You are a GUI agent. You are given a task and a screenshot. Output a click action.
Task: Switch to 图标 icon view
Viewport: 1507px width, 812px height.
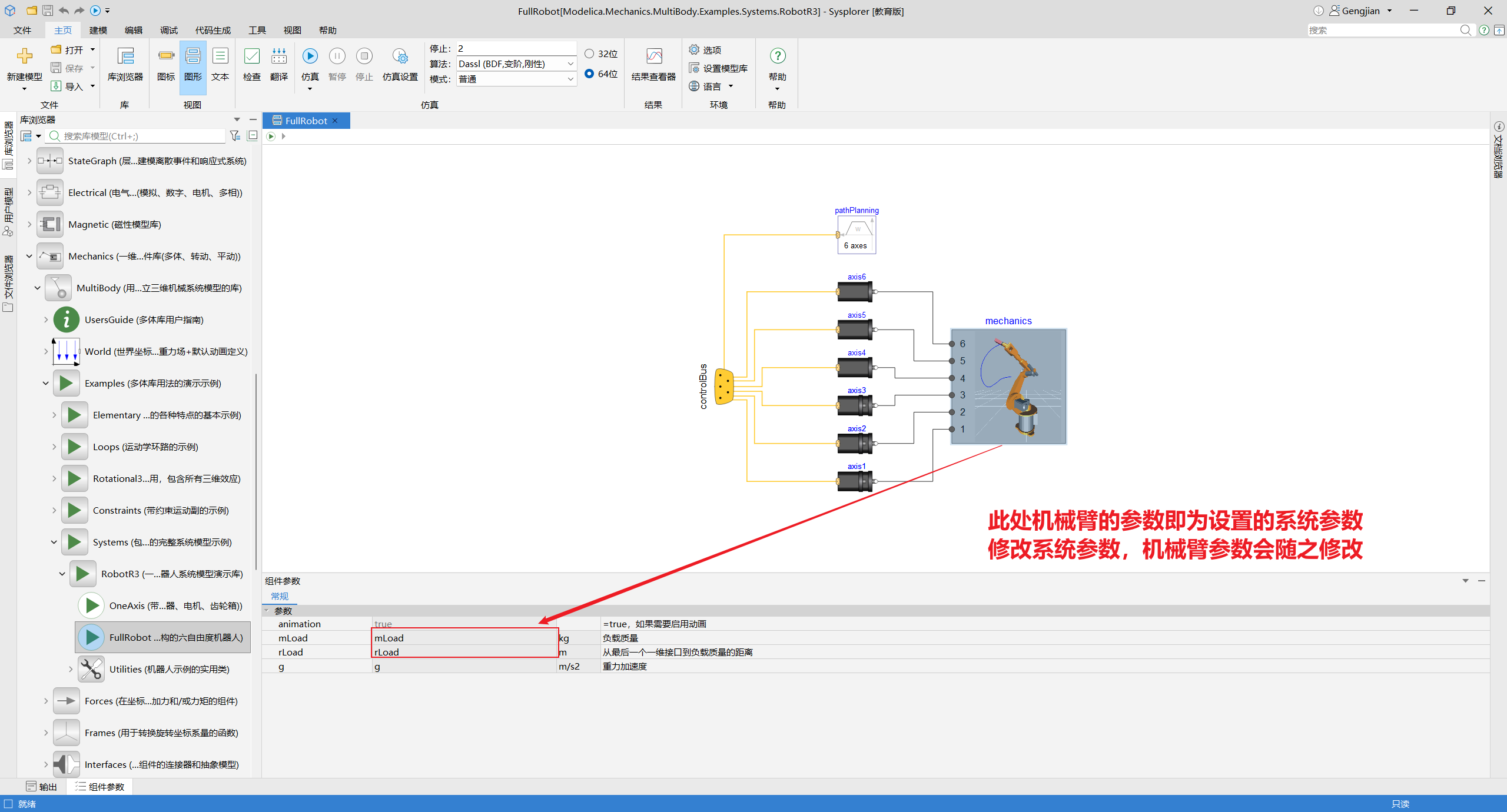point(166,64)
